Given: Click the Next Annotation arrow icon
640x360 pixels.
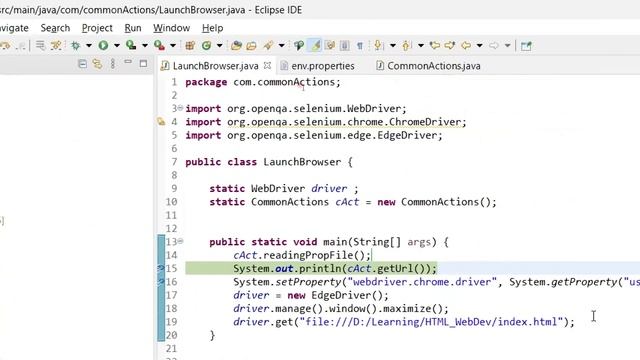Looking at the screenshot, I should pos(378,45).
